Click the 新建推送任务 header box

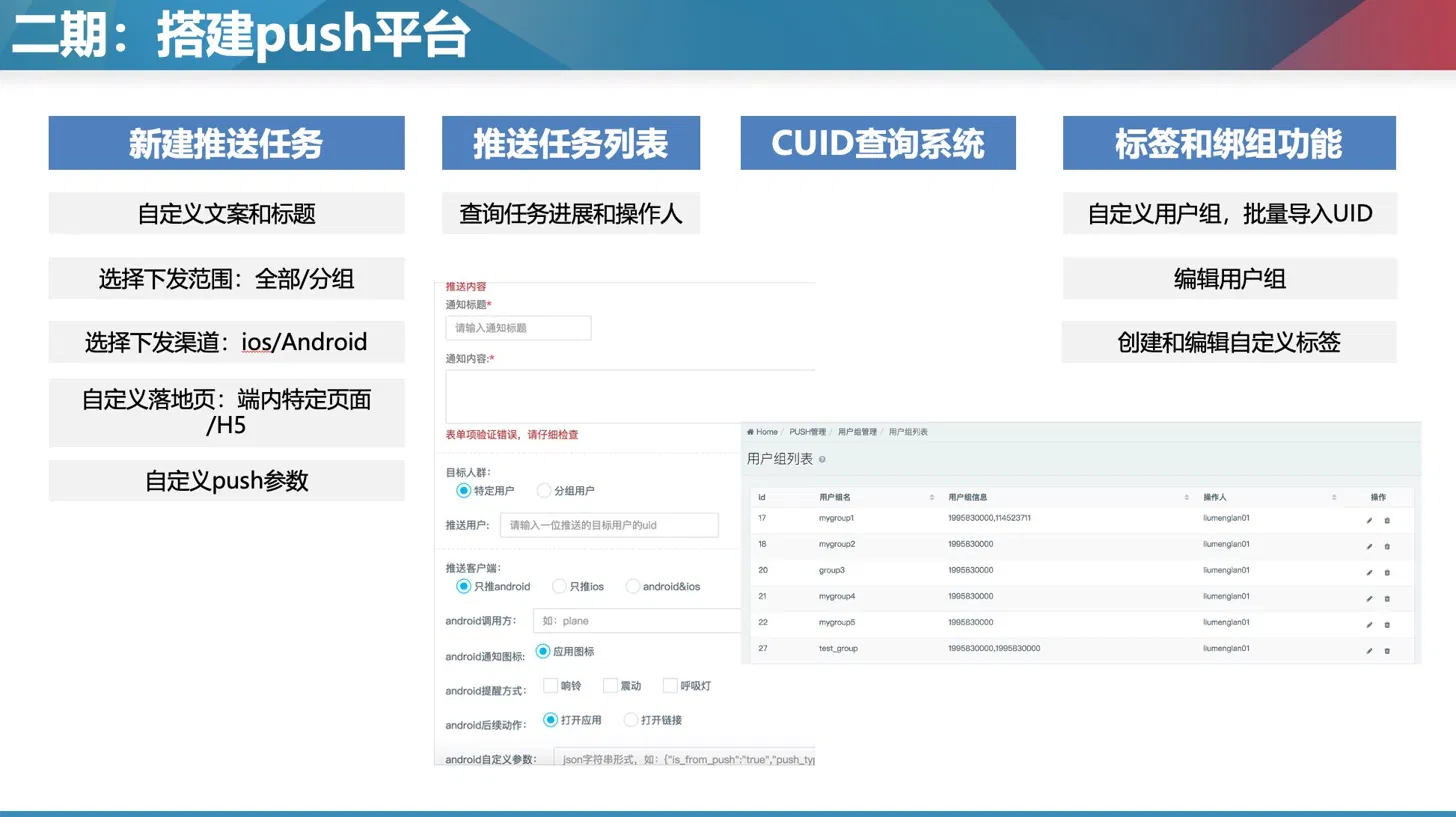point(227,143)
